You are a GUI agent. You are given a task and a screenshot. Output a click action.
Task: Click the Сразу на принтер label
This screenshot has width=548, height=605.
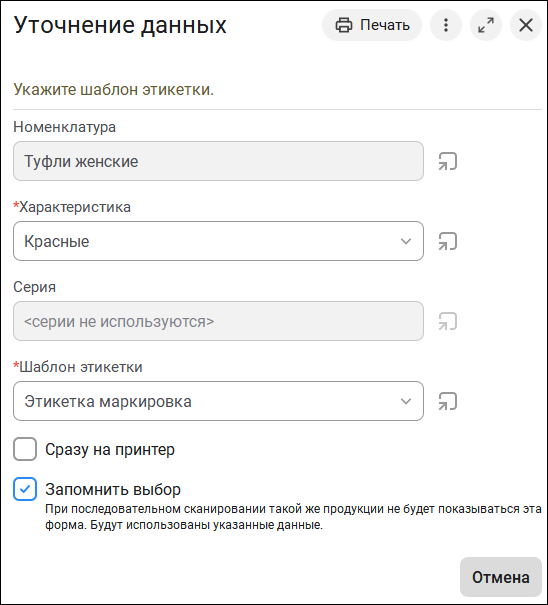(x=110, y=450)
